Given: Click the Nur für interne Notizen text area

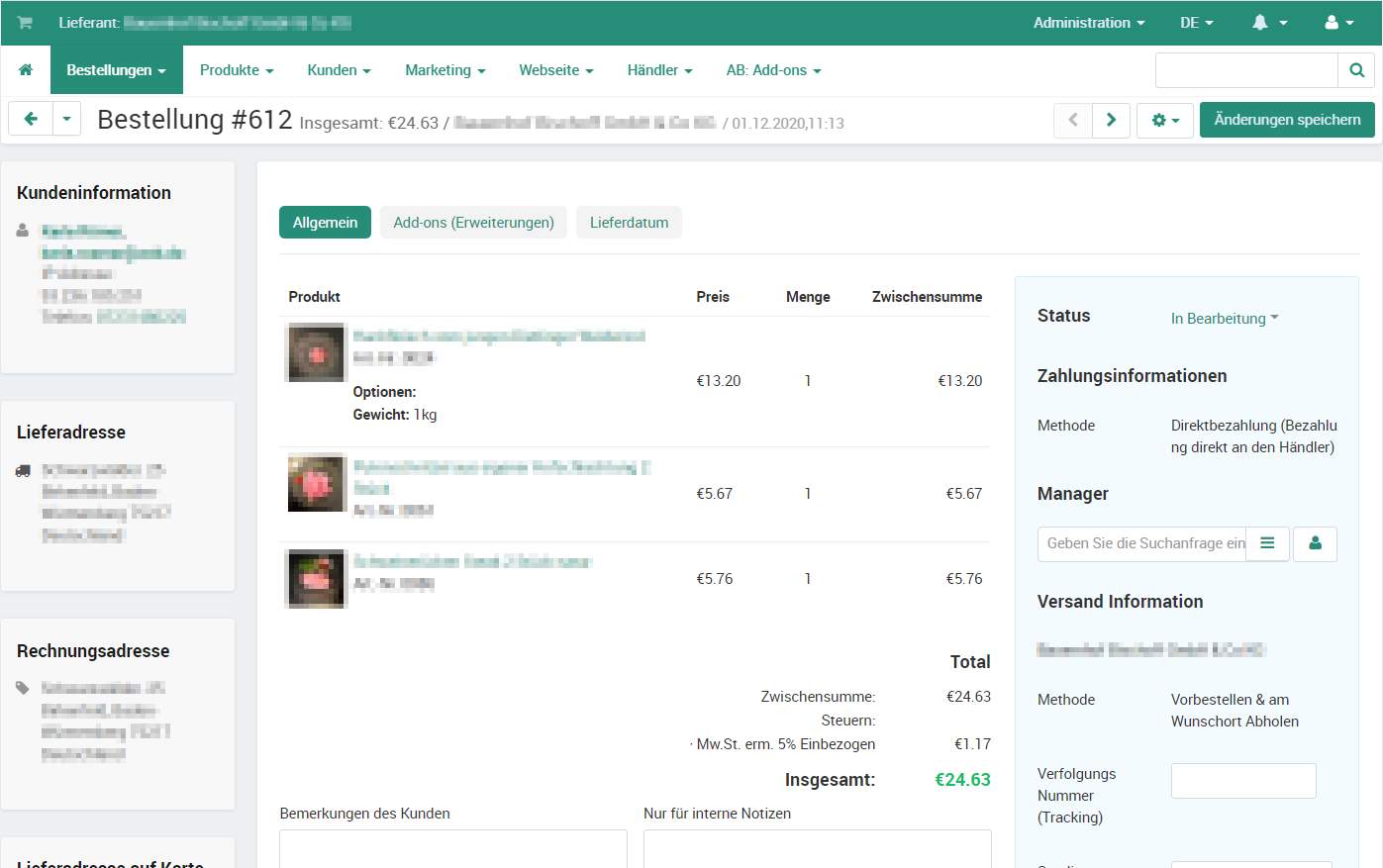Looking at the screenshot, I should coord(818,849).
